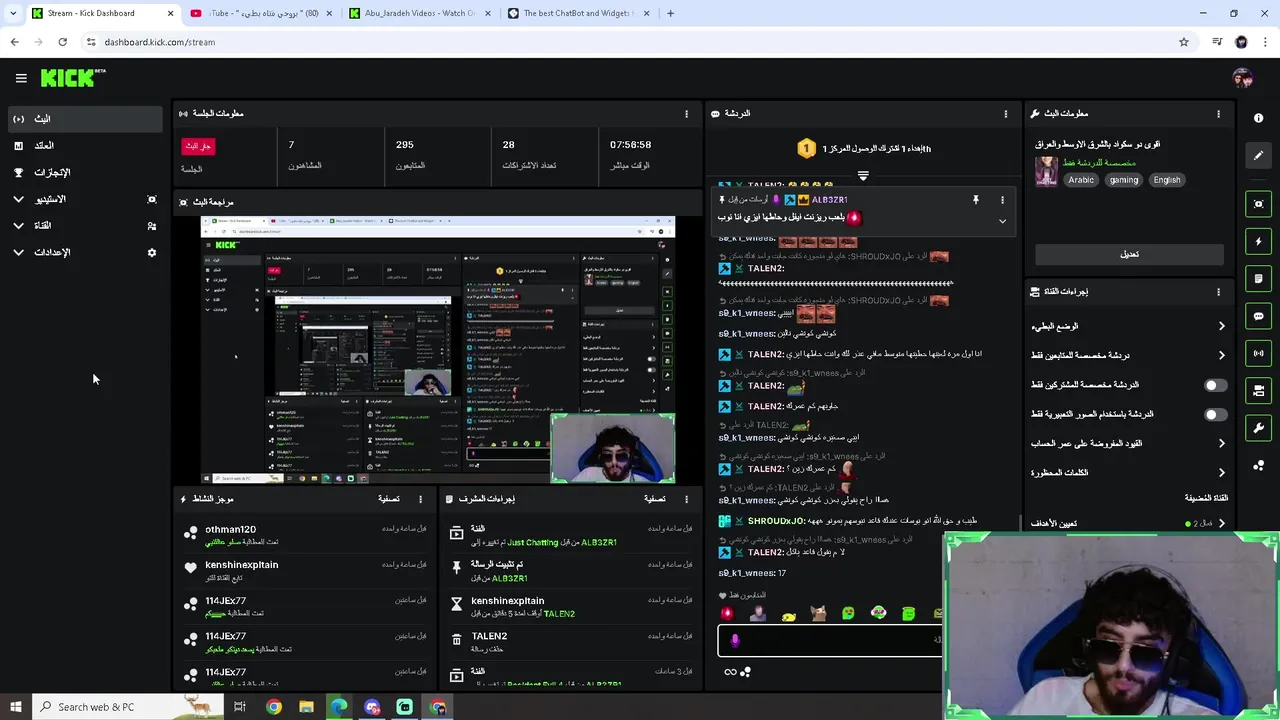Toggle the channel actions camera widget icon
Screen dimensions: 1280x720
pyautogui.click(x=1258, y=390)
